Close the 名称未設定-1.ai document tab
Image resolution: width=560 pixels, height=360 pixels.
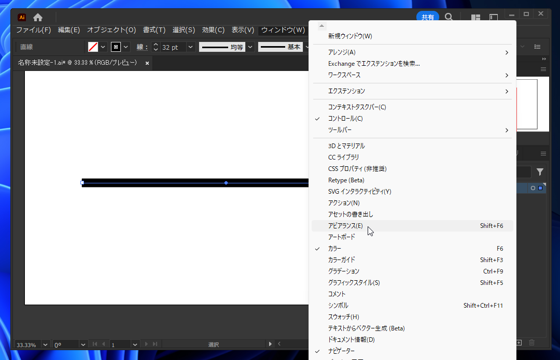(147, 63)
